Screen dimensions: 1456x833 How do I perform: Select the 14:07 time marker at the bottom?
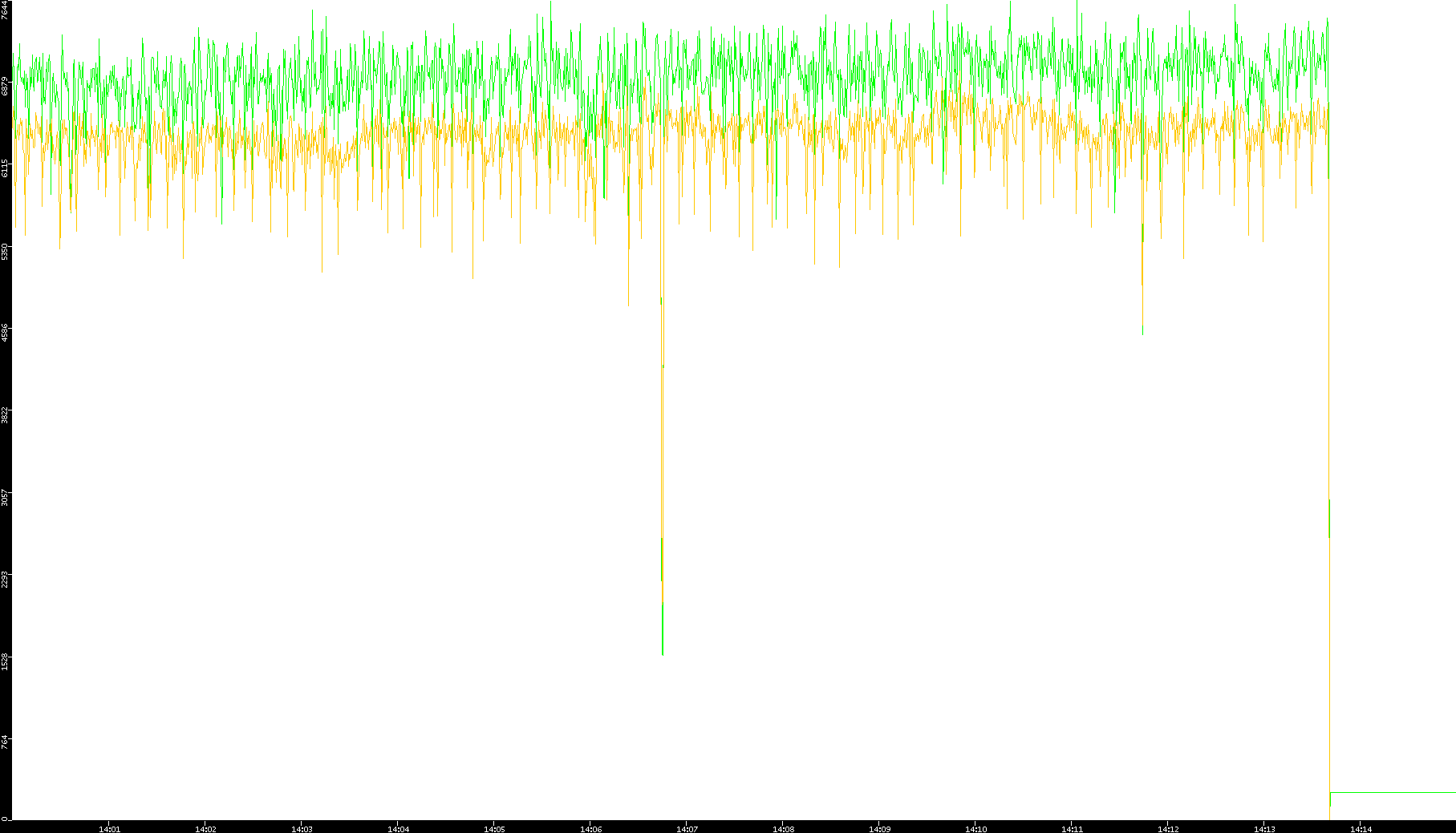(x=687, y=829)
